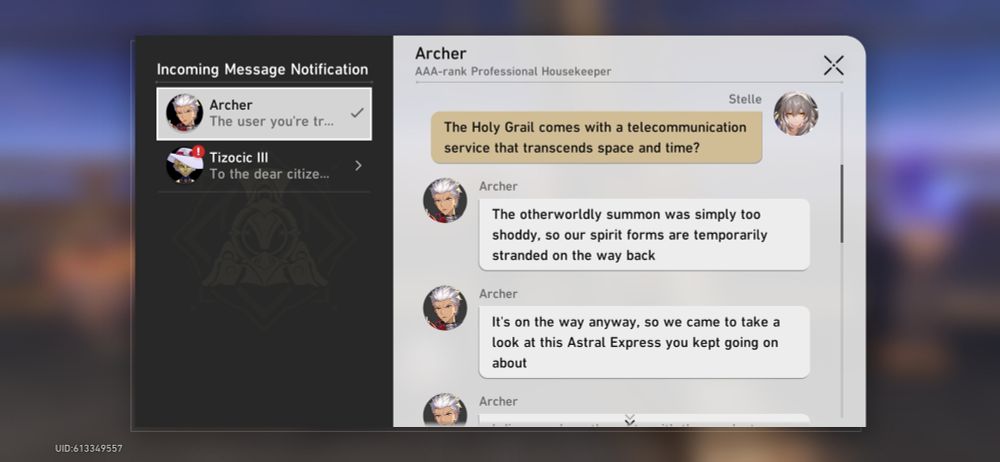Select 'otherworldly summon was simply too shoddy' bubble
This screenshot has width=1000, height=462.
point(644,234)
